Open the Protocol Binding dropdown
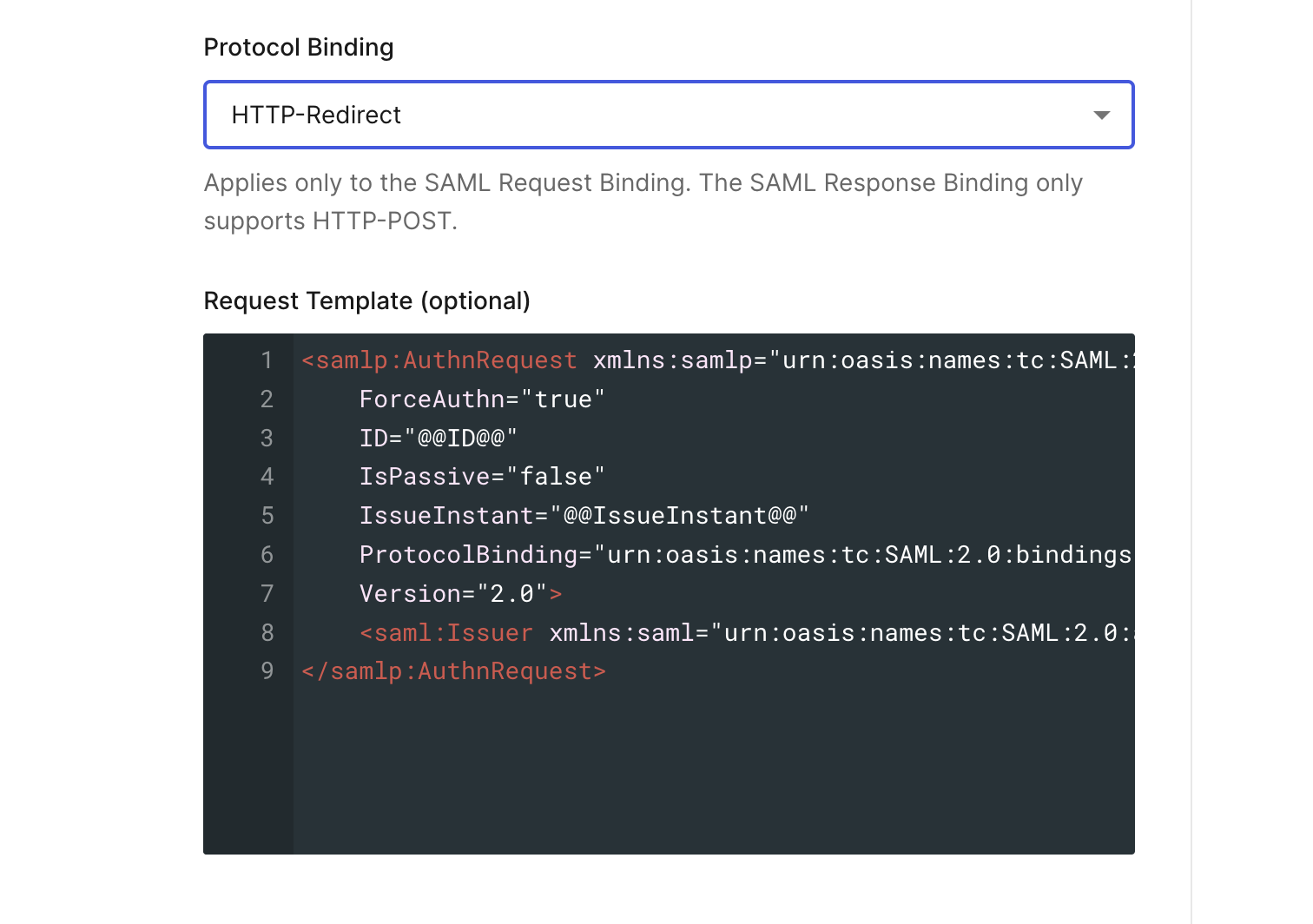 click(x=667, y=115)
